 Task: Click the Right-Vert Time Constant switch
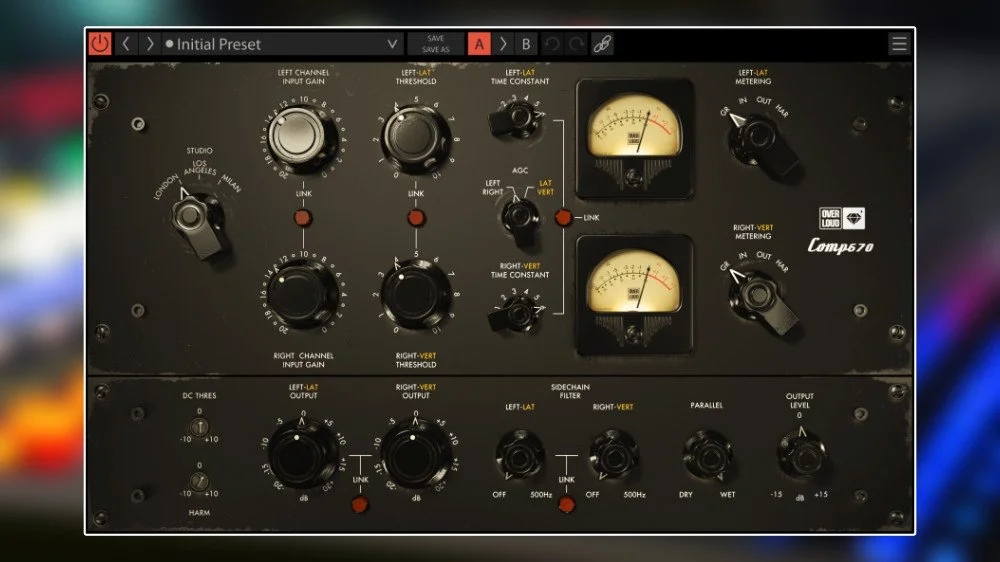[517, 313]
